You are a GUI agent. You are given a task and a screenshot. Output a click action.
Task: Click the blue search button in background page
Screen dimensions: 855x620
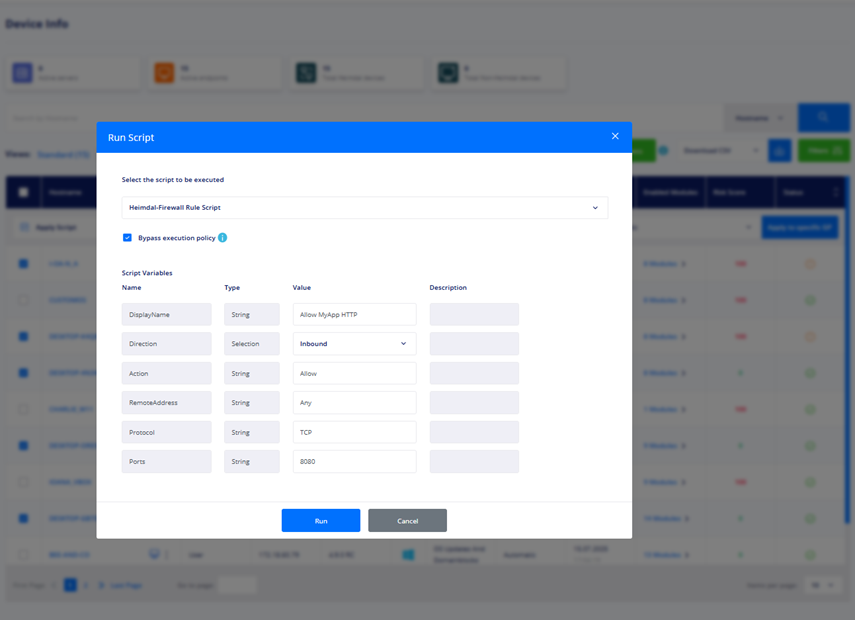tap(823, 117)
